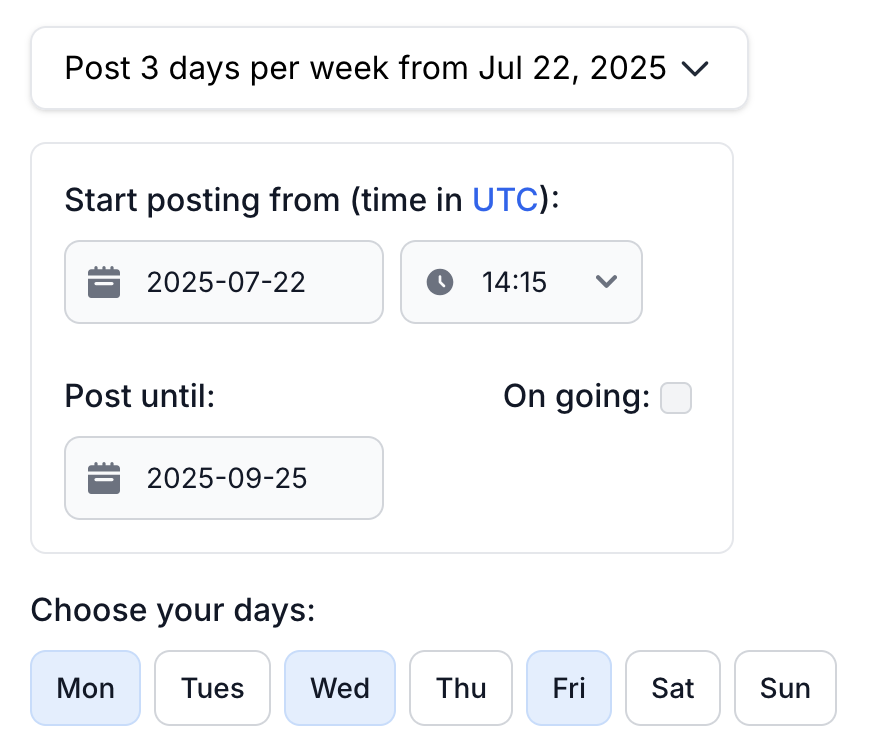Image resolution: width=870 pixels, height=754 pixels.
Task: Open the chevron on the schedule summary bar
Action: coord(697,69)
